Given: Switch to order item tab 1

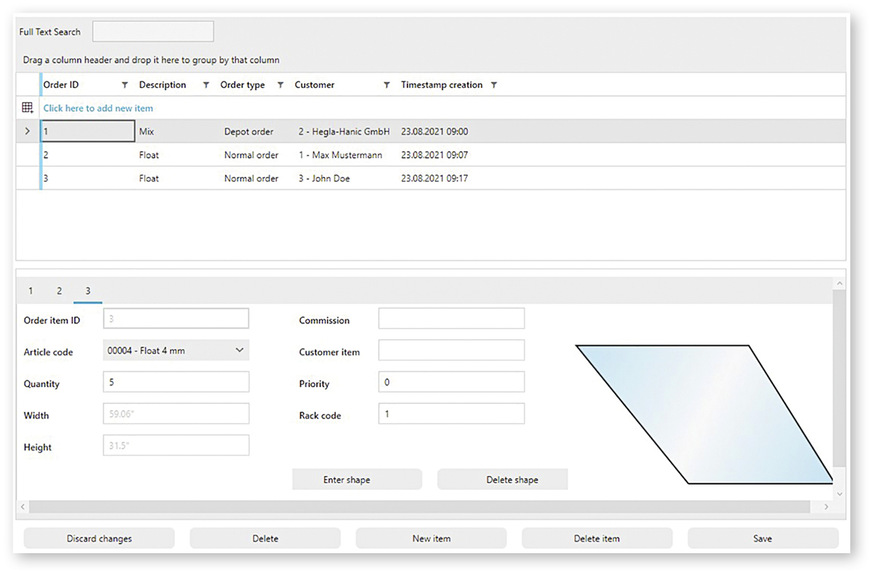Looking at the screenshot, I should pyautogui.click(x=31, y=291).
